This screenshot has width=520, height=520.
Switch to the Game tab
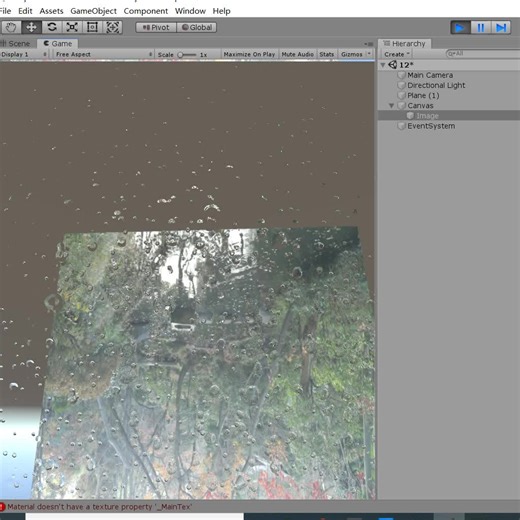pos(58,44)
